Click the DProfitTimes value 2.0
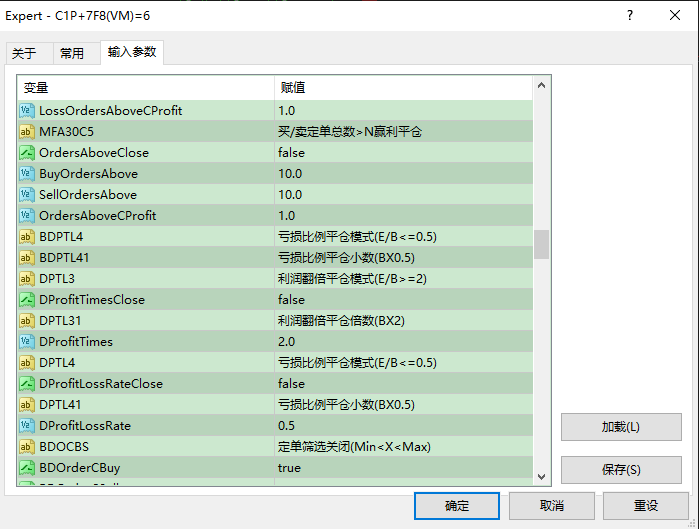The height and width of the screenshot is (529, 699). [x=287, y=341]
